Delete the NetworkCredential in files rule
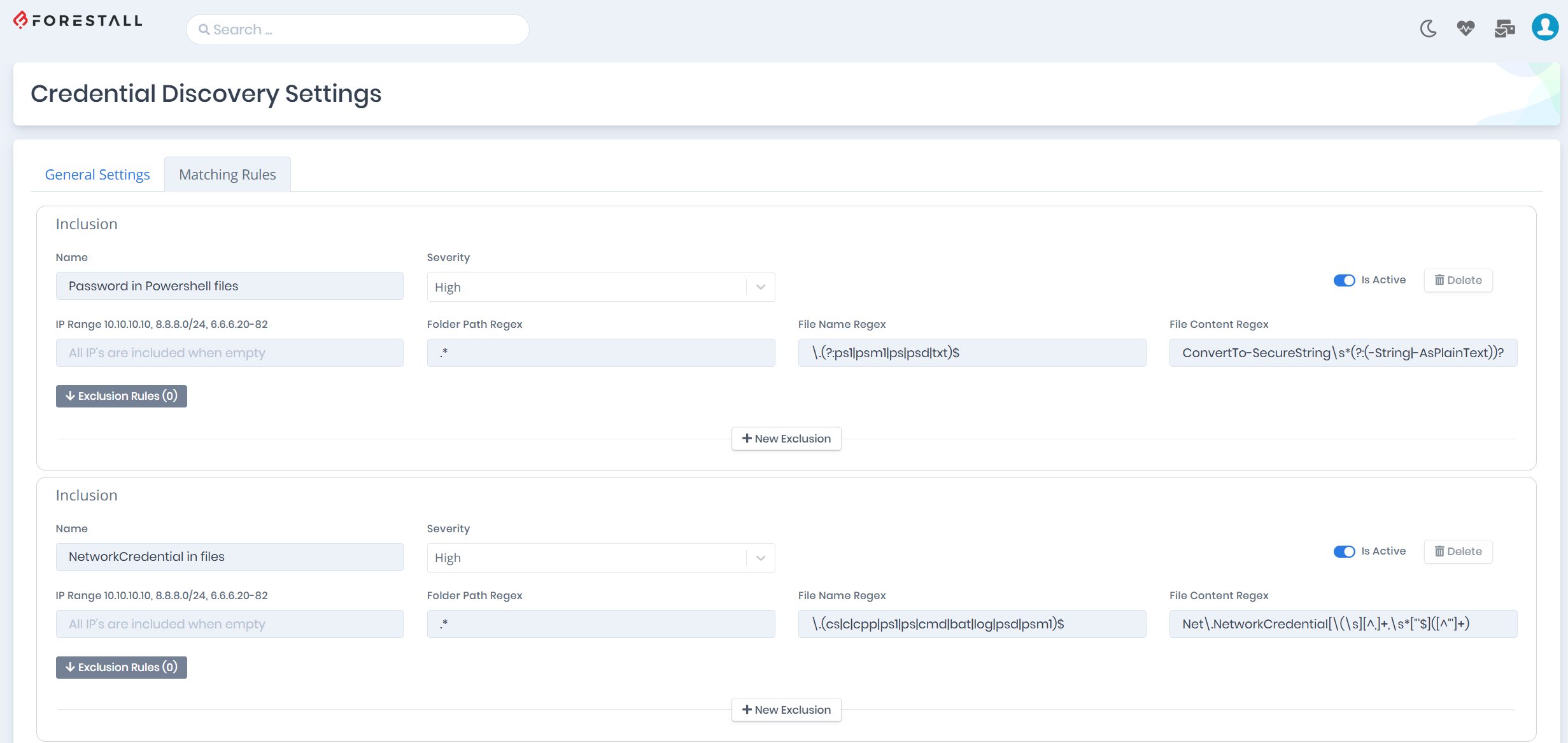Screen dimensions: 1568x743 1458,551
